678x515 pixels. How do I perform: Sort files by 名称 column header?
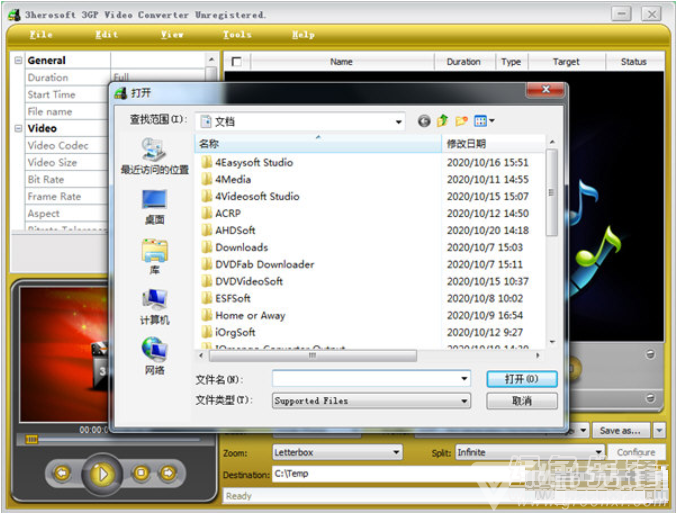click(318, 144)
